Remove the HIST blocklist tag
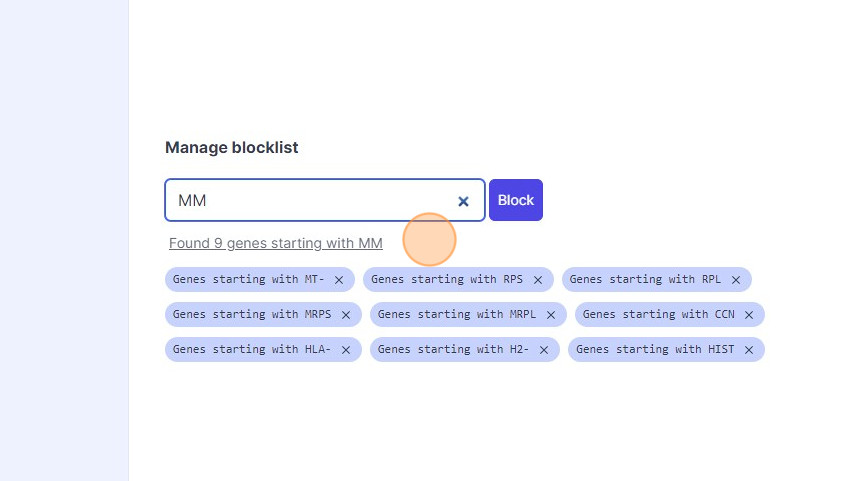 pos(749,350)
